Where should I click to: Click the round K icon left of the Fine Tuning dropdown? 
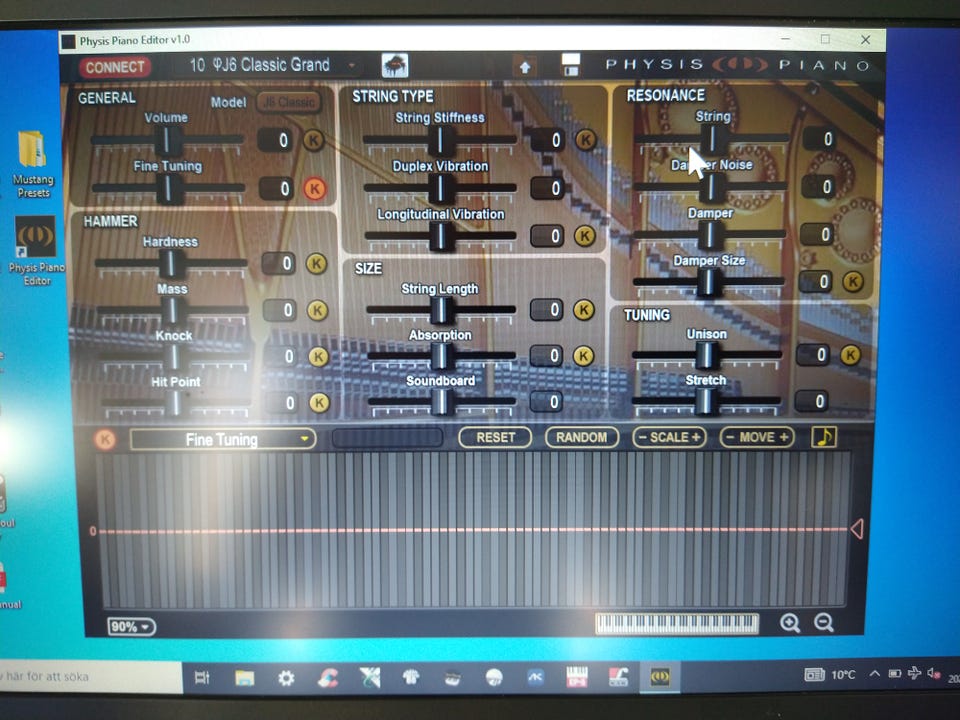105,440
